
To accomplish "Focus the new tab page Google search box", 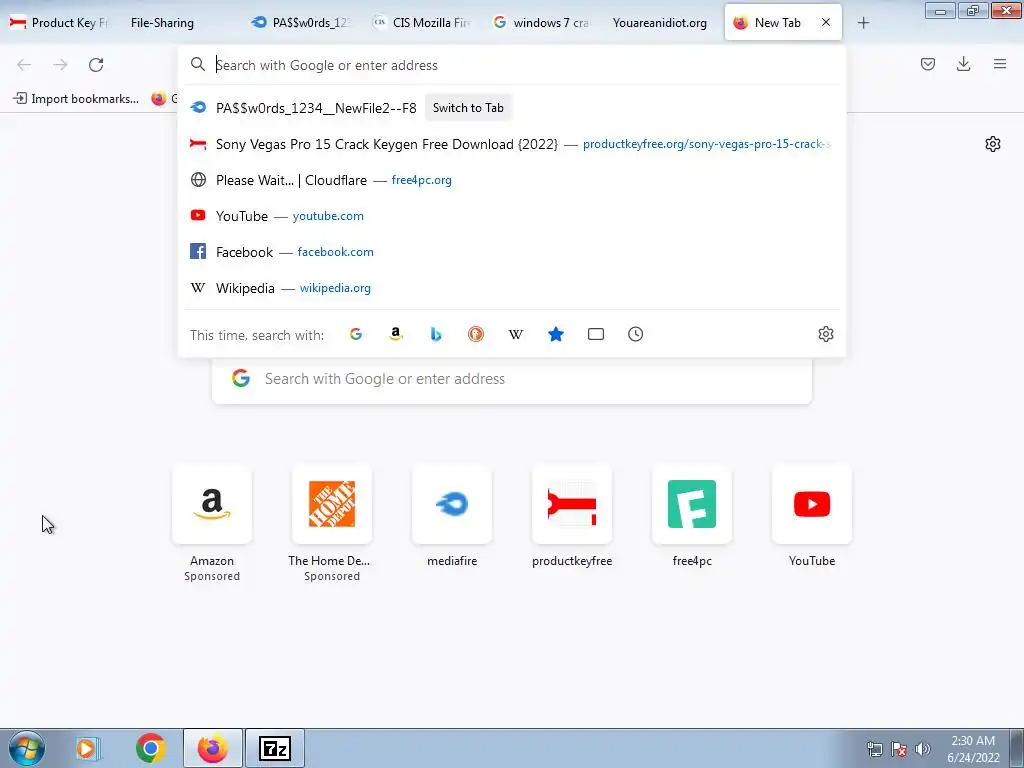I will click(511, 379).
